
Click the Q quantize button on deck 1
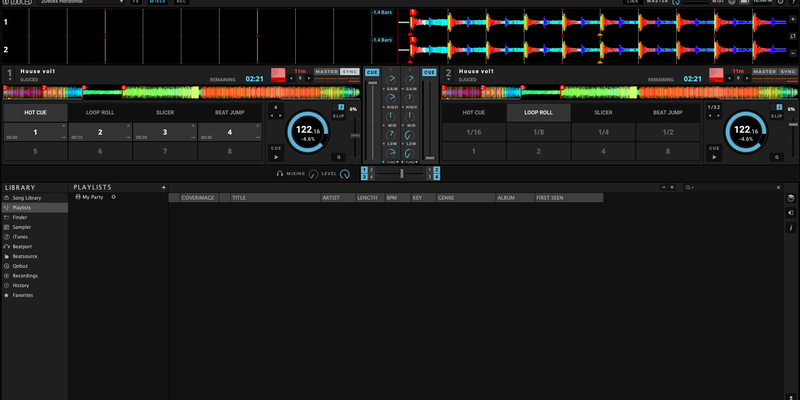(x=339, y=157)
